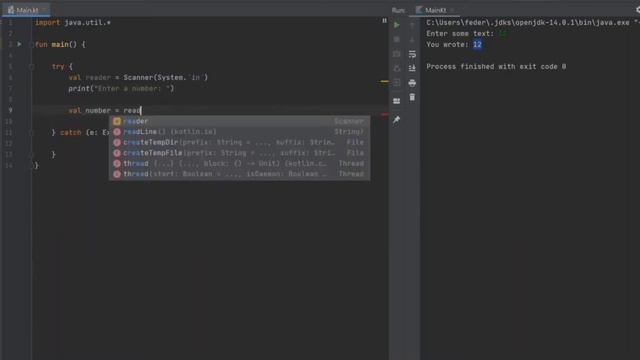Click the 'val number = read' line
The width and height of the screenshot is (640, 360).
pyautogui.click(x=104, y=111)
